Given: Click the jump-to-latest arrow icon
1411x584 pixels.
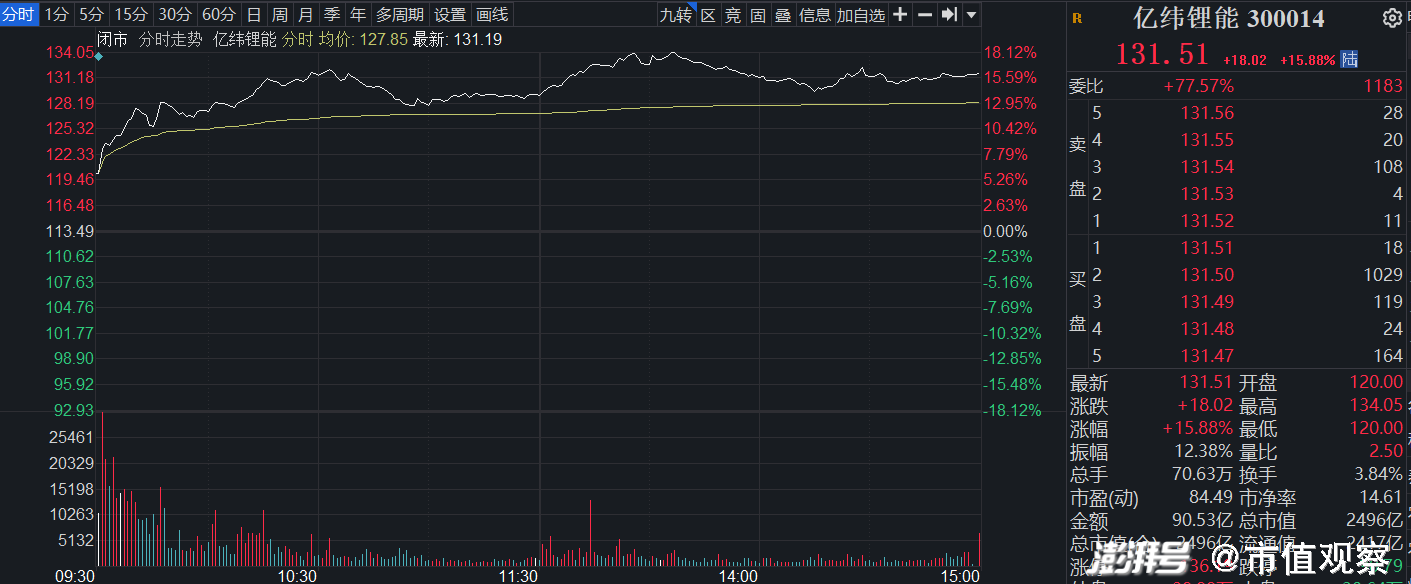Looking at the screenshot, I should 948,15.
